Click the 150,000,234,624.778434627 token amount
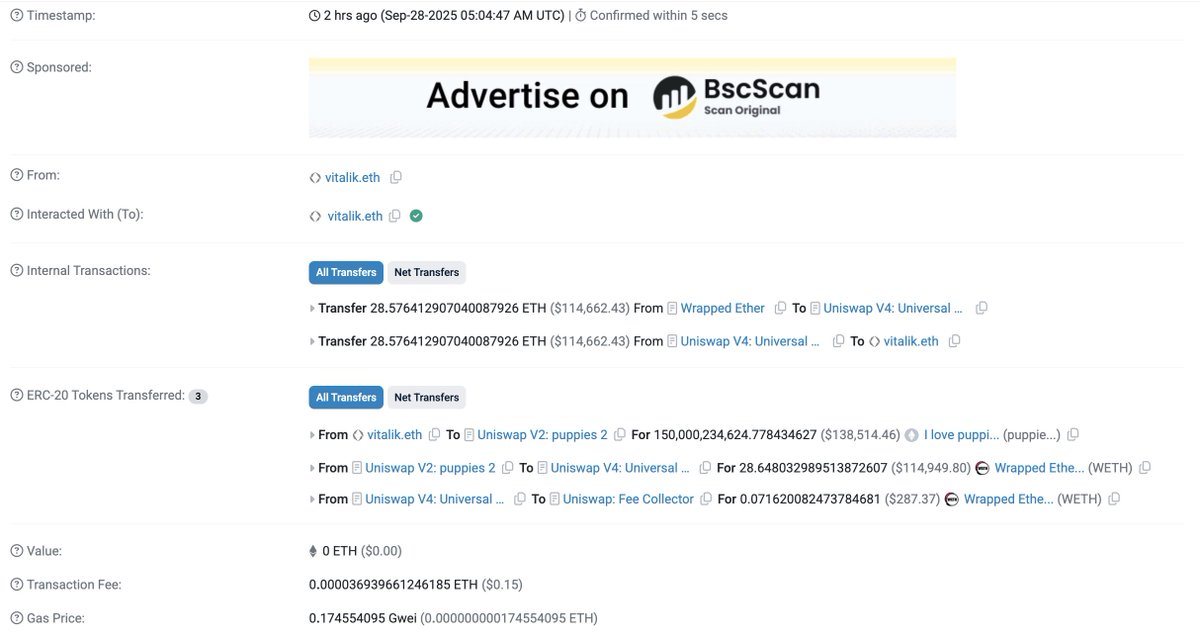The width and height of the screenshot is (1200, 638). click(735, 435)
